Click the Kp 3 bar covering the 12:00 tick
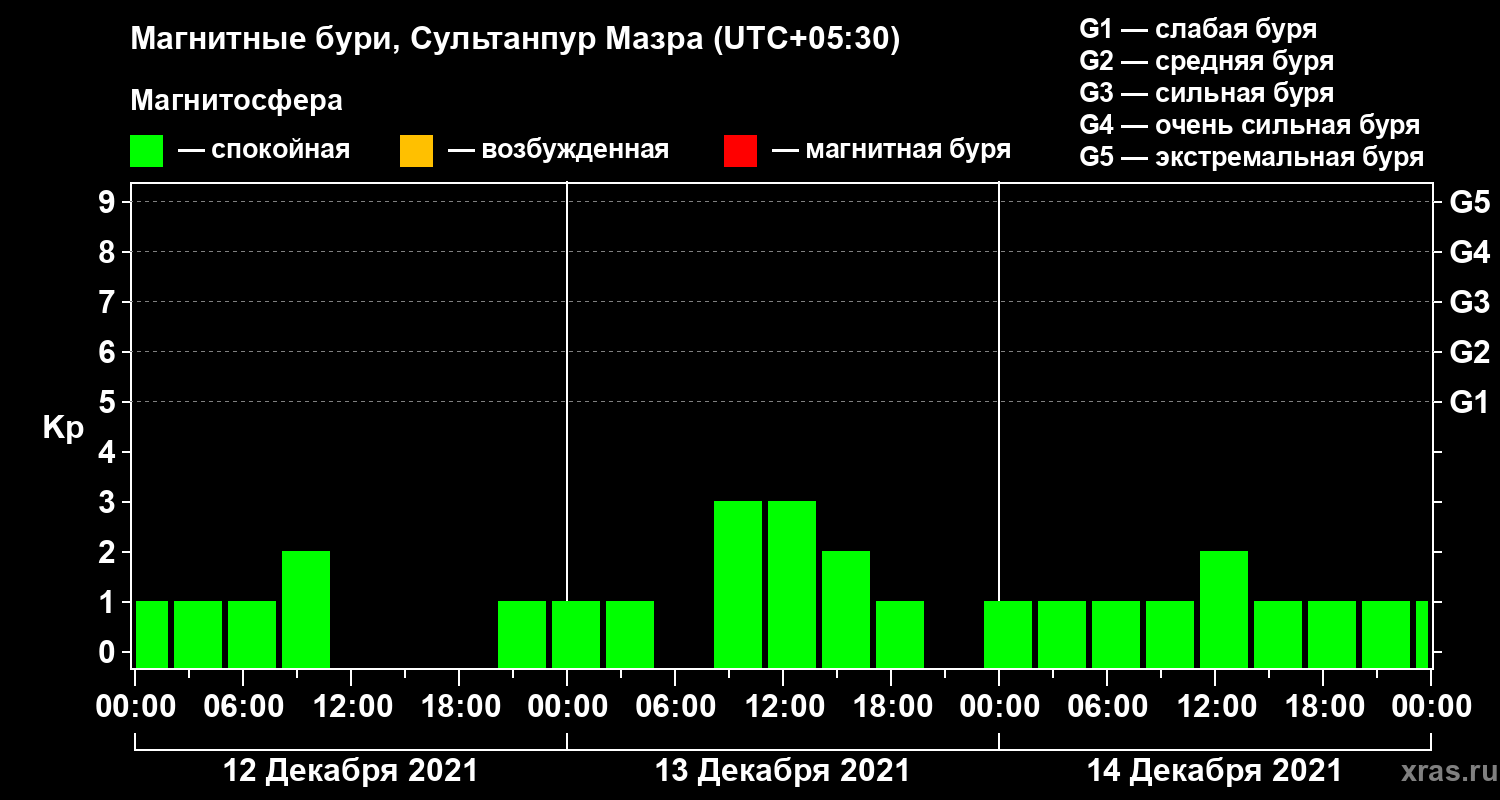The height and width of the screenshot is (800, 1500). tap(792, 584)
